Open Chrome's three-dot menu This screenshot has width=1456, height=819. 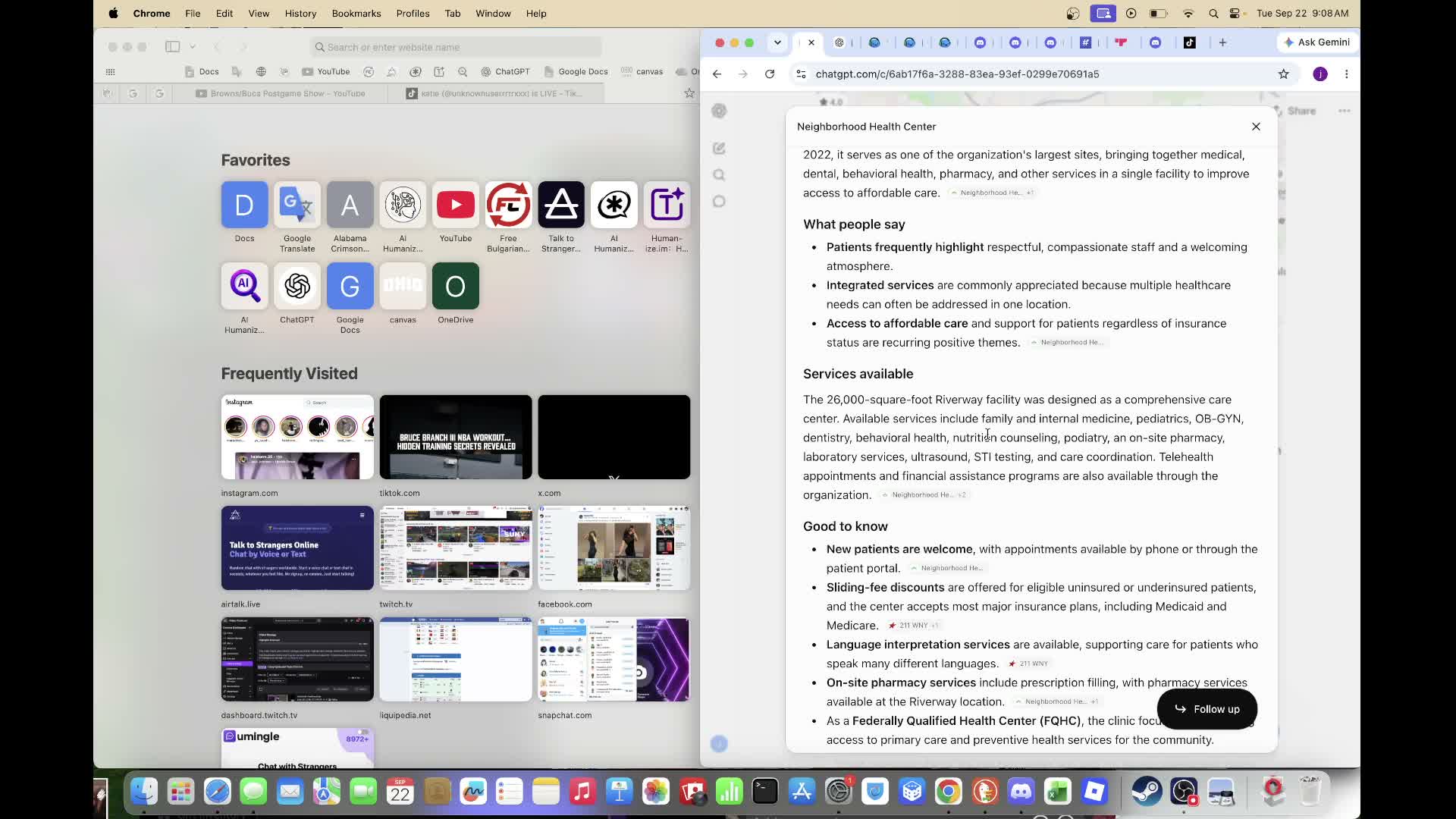pyautogui.click(x=1346, y=74)
